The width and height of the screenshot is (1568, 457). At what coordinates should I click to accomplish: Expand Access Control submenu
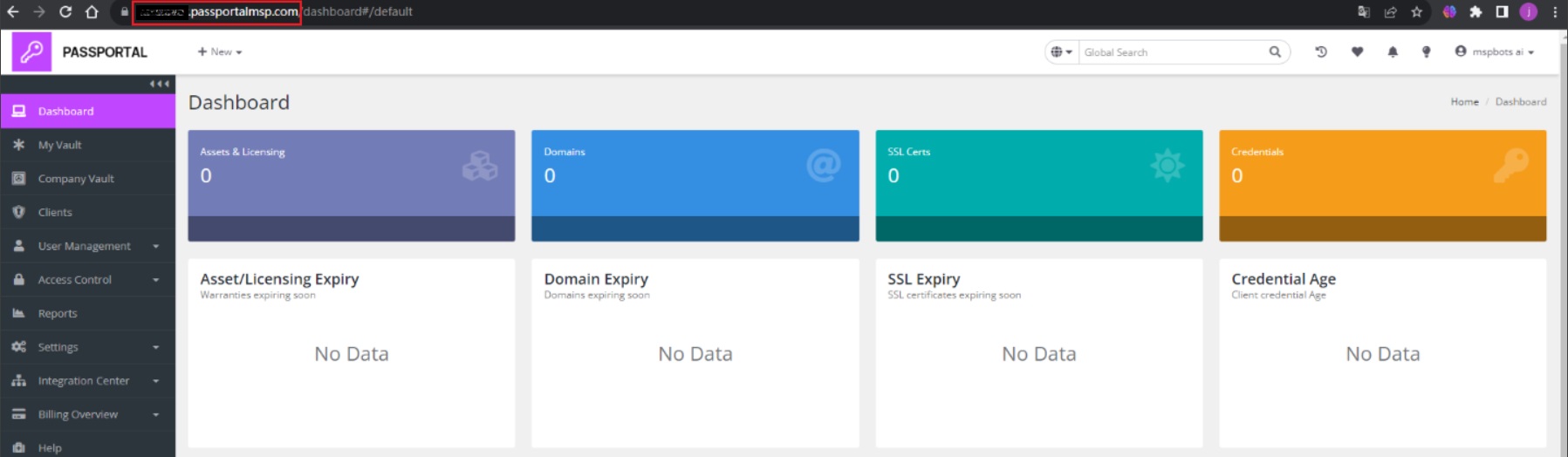pyautogui.click(x=87, y=280)
